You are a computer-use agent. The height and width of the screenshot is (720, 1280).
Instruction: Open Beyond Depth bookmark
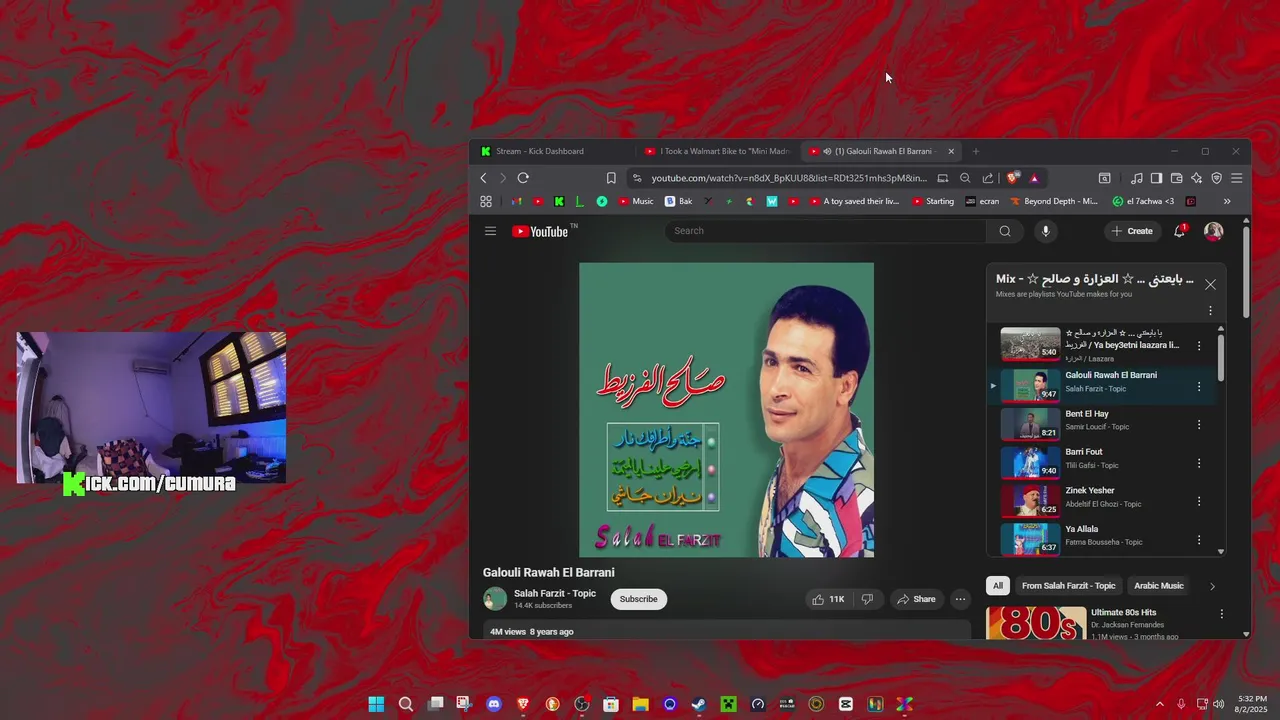tap(1054, 201)
